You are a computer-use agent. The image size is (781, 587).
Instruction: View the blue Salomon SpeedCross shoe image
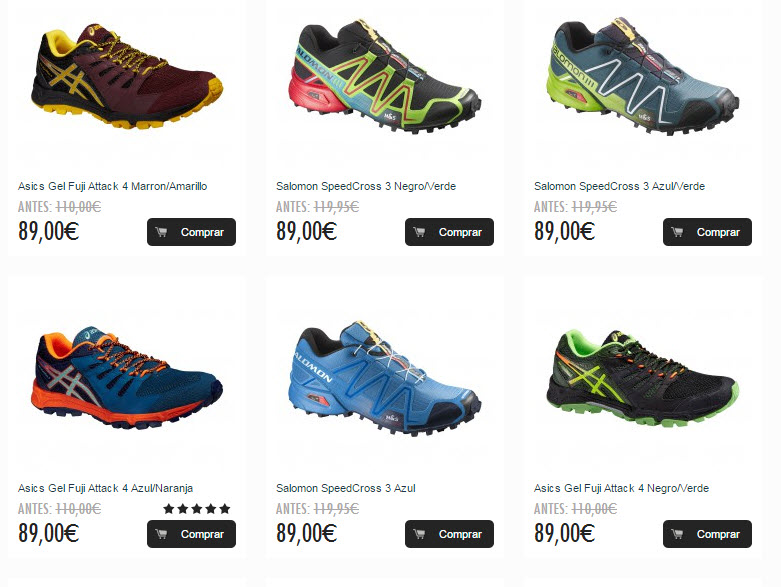385,378
